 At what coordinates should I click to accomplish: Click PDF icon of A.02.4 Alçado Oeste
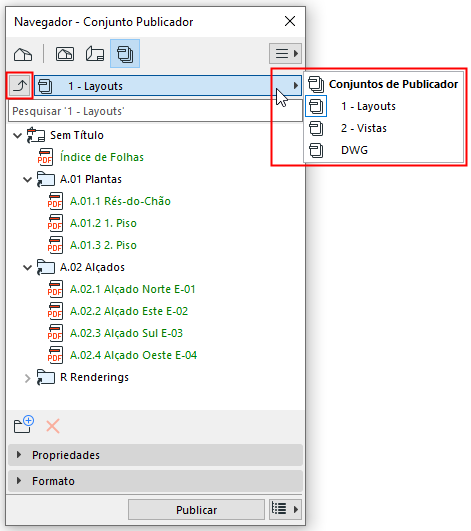tap(55, 355)
